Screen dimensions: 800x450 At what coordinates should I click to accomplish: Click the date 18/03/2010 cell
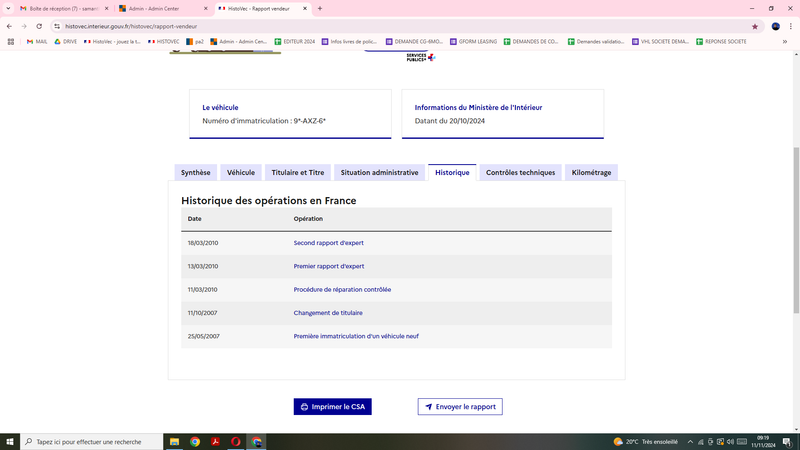pos(203,243)
